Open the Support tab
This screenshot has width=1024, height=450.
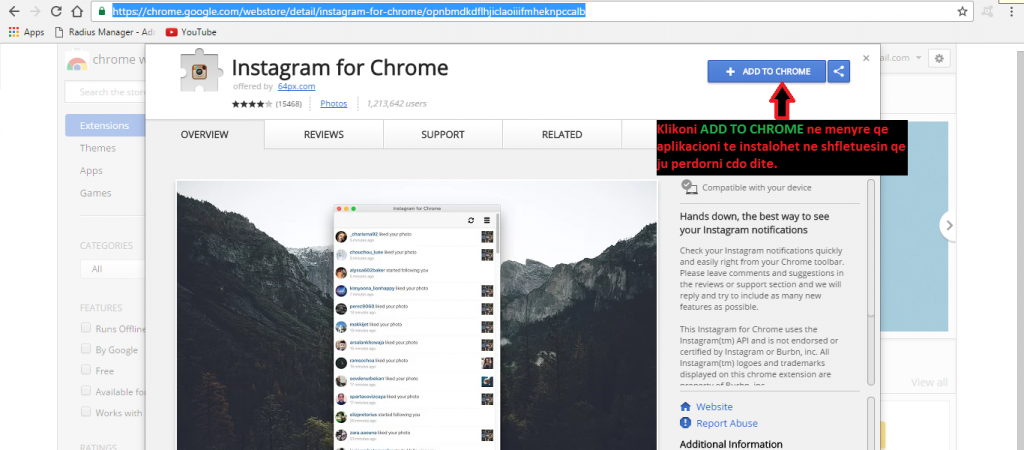click(x=442, y=135)
